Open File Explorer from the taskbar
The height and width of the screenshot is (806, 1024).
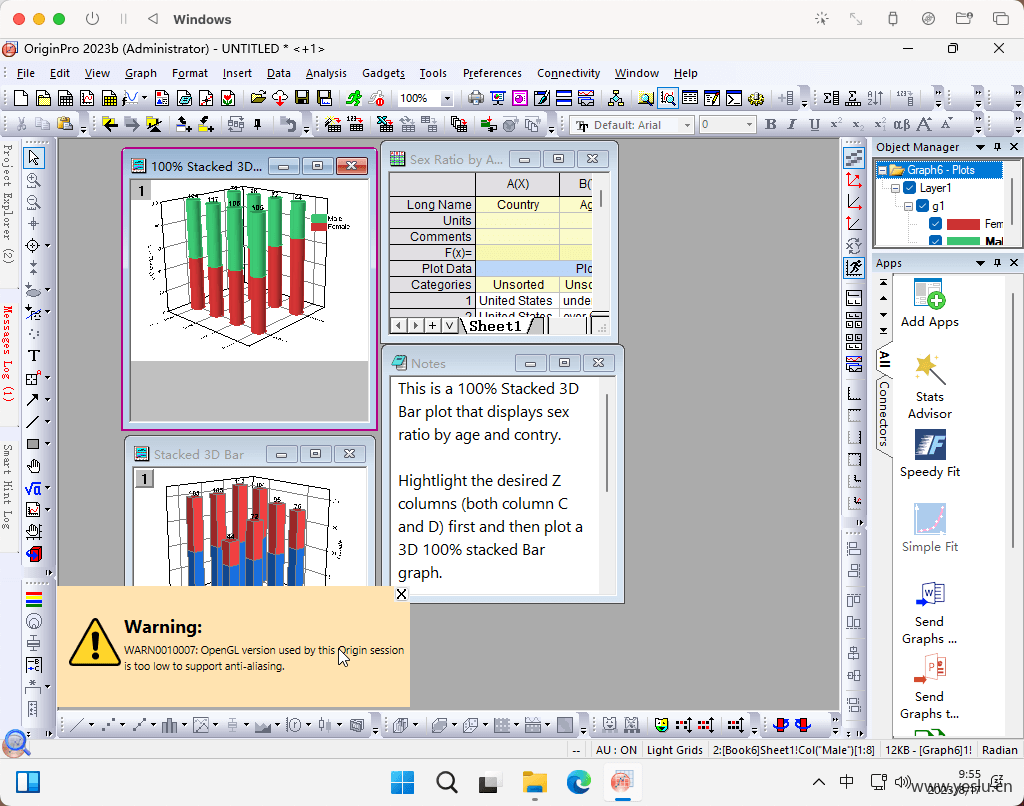[535, 782]
